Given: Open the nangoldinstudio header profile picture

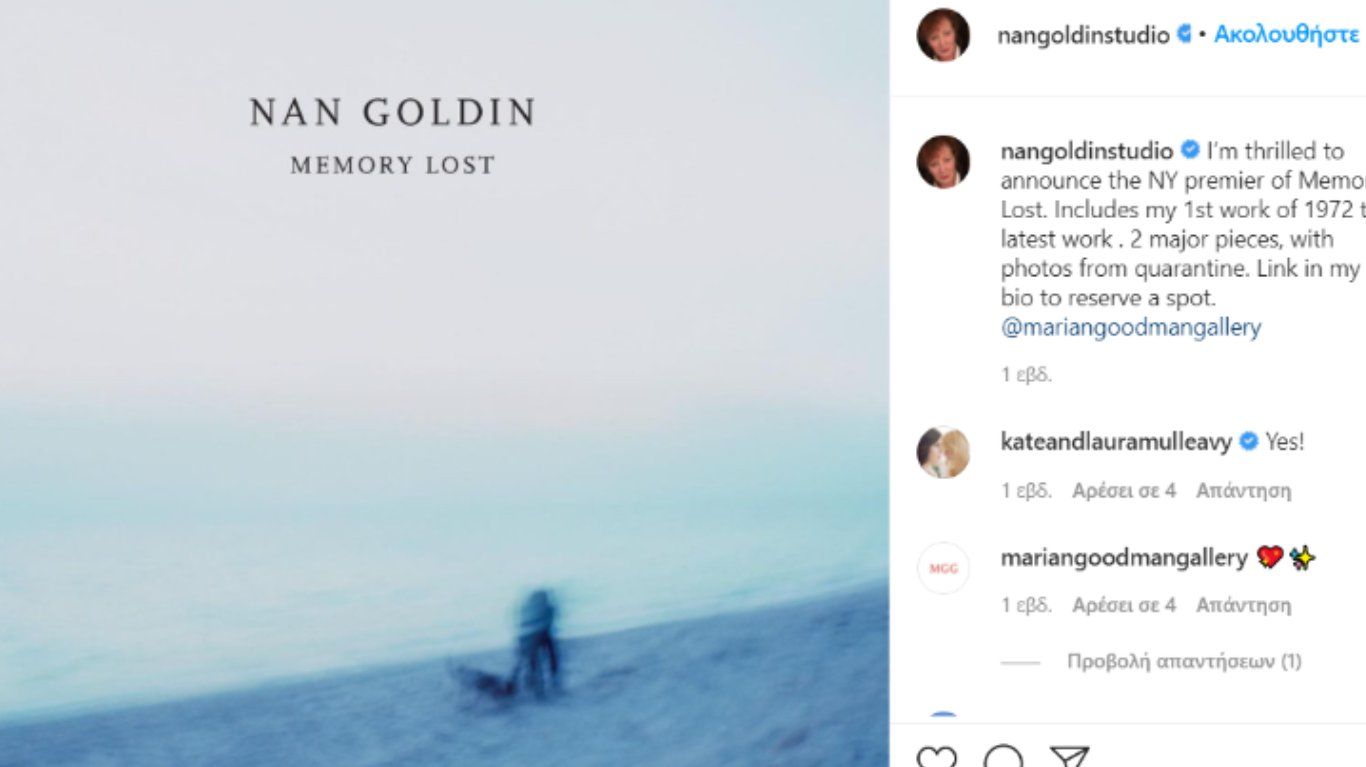Looking at the screenshot, I should (x=943, y=35).
